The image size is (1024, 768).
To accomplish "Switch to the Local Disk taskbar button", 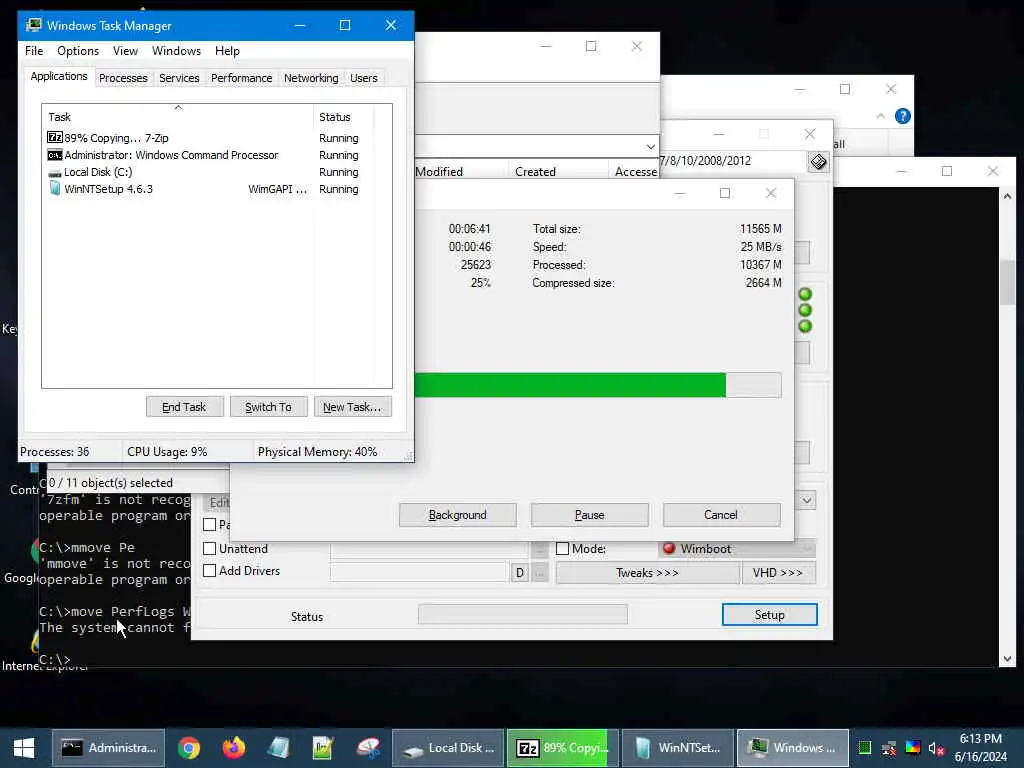I will click(448, 748).
